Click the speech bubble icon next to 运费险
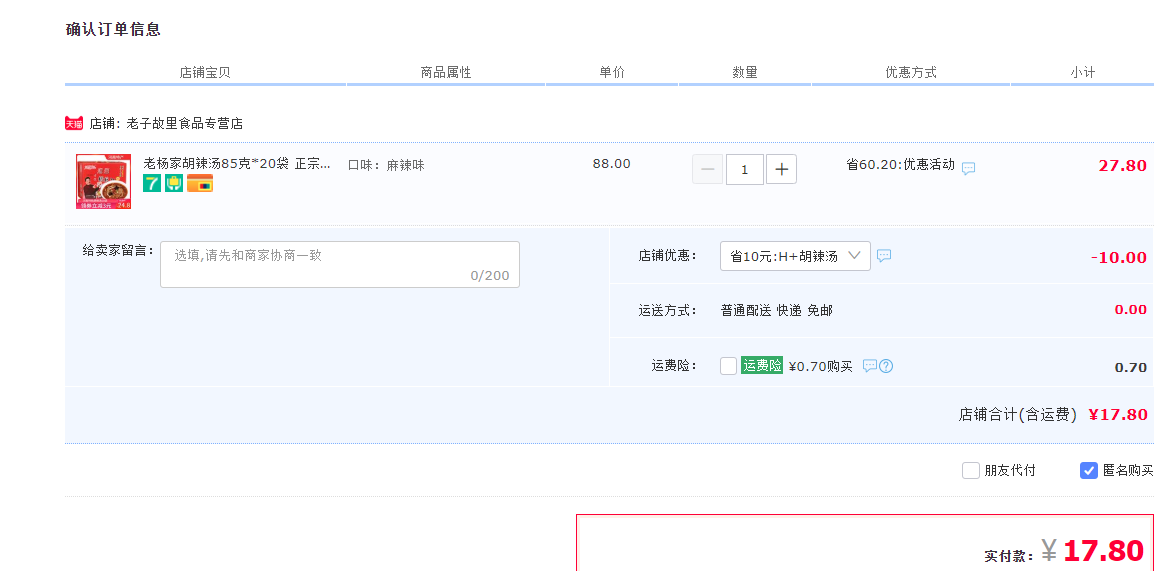This screenshot has width=1159, height=571. [x=870, y=366]
